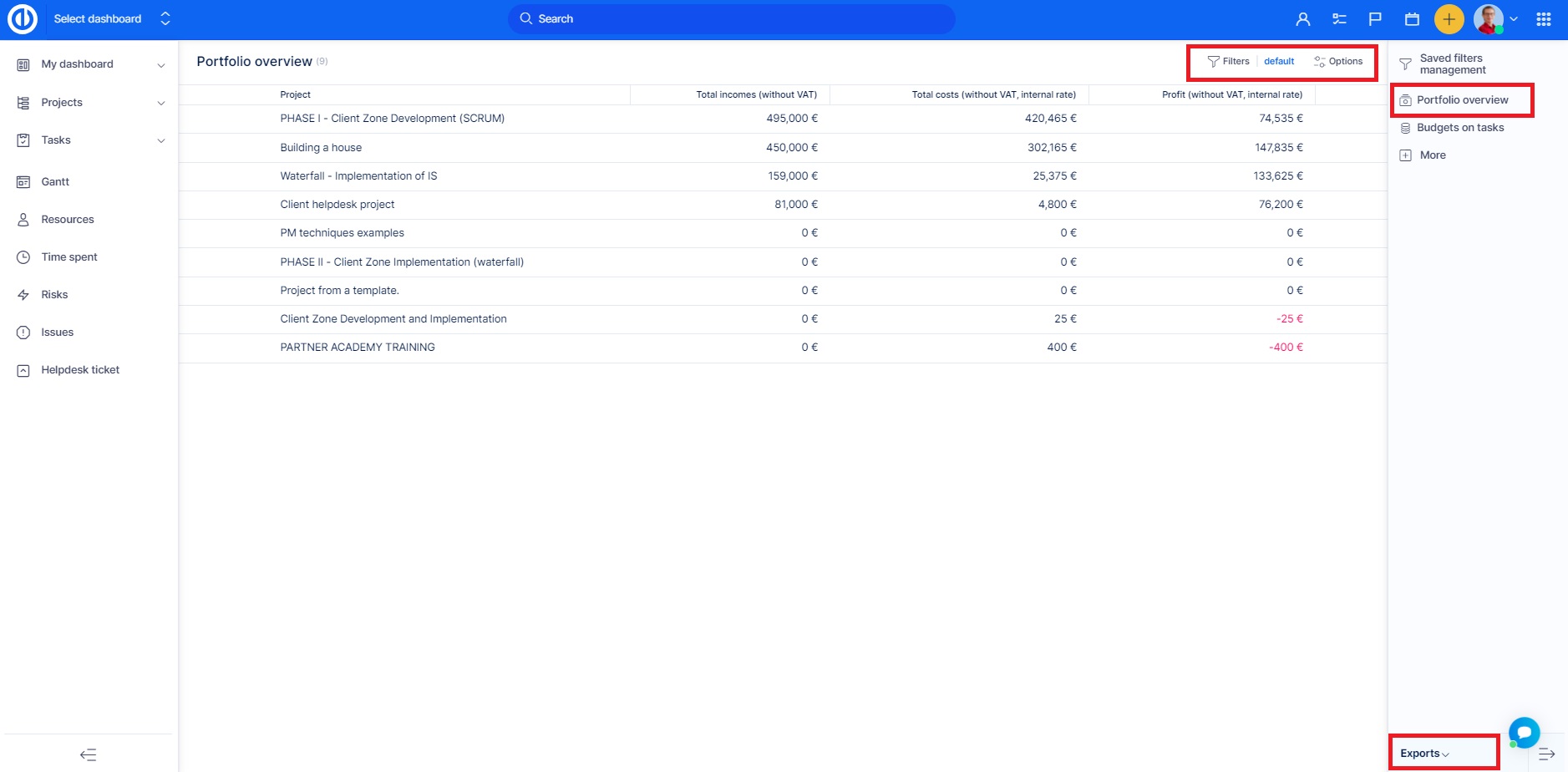1568x772 pixels.
Task: Expand the My dashboard menu chevron
Action: (x=161, y=65)
